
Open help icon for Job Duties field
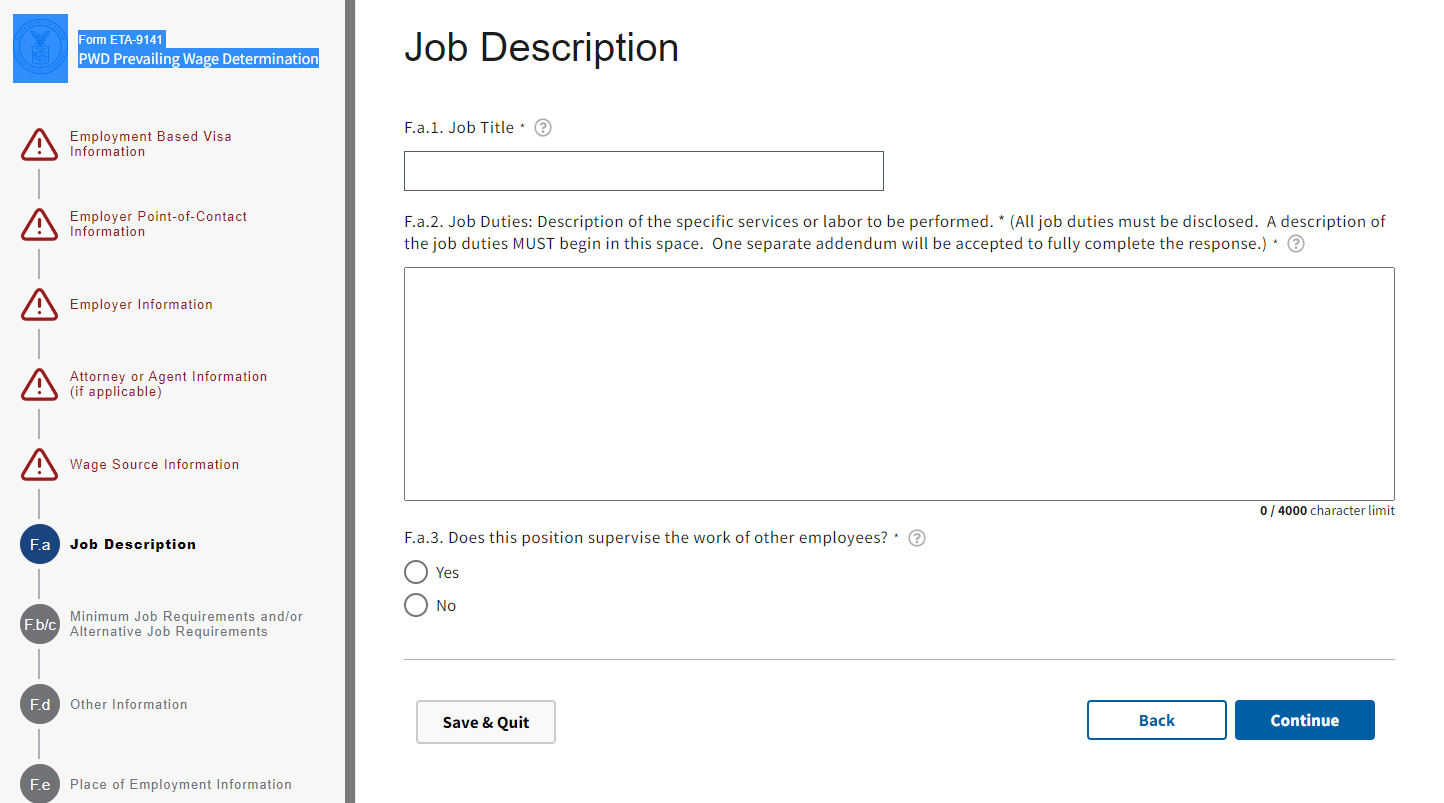coord(1296,244)
